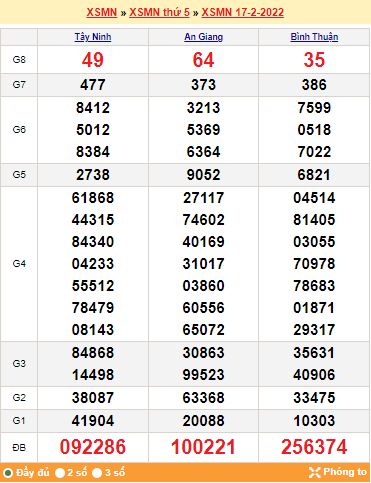
Task: Open the An Giang province link
Action: tap(203, 37)
